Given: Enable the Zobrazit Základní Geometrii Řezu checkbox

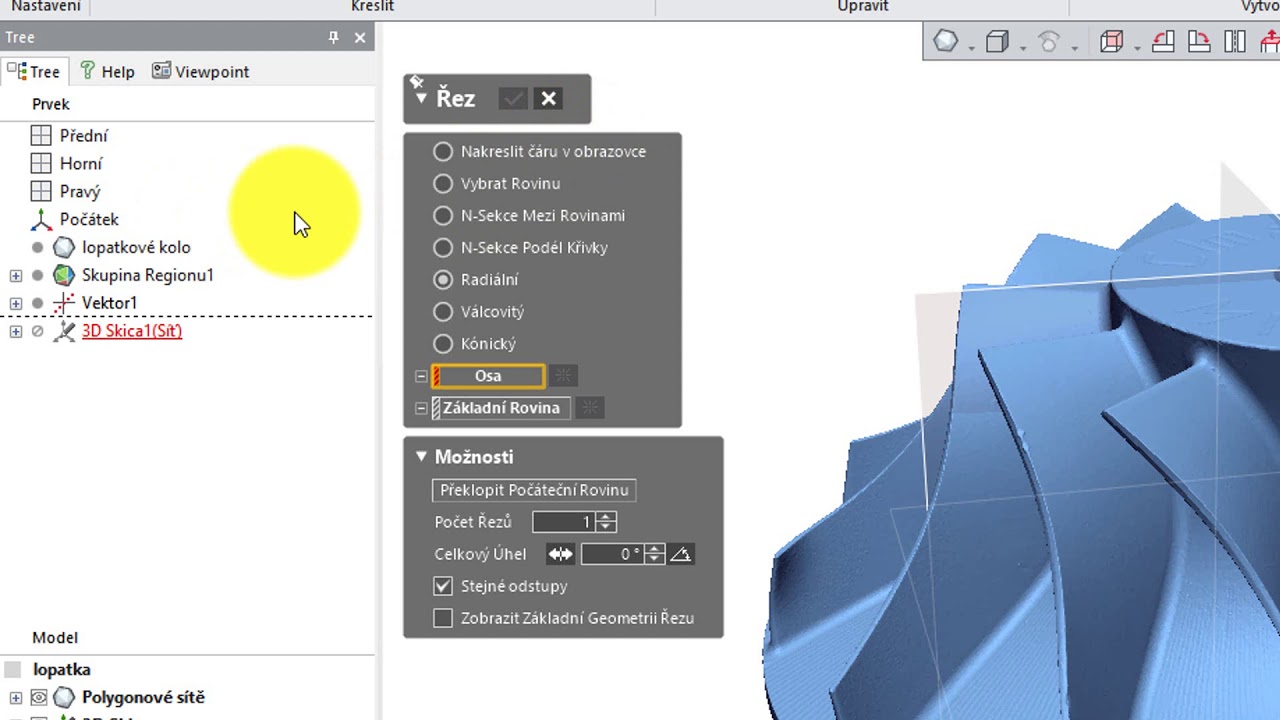Looking at the screenshot, I should 443,618.
